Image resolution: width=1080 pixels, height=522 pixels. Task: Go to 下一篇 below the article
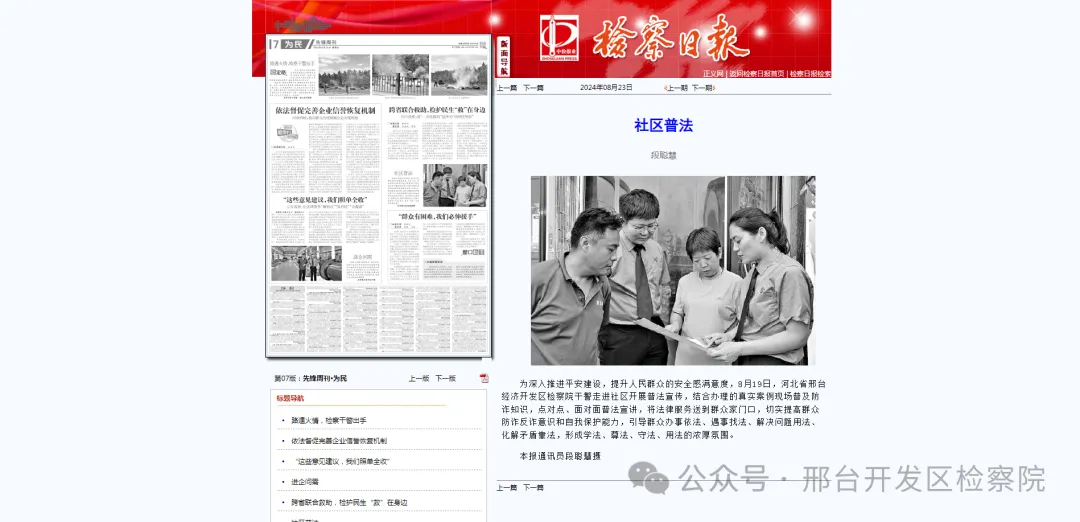tap(533, 488)
